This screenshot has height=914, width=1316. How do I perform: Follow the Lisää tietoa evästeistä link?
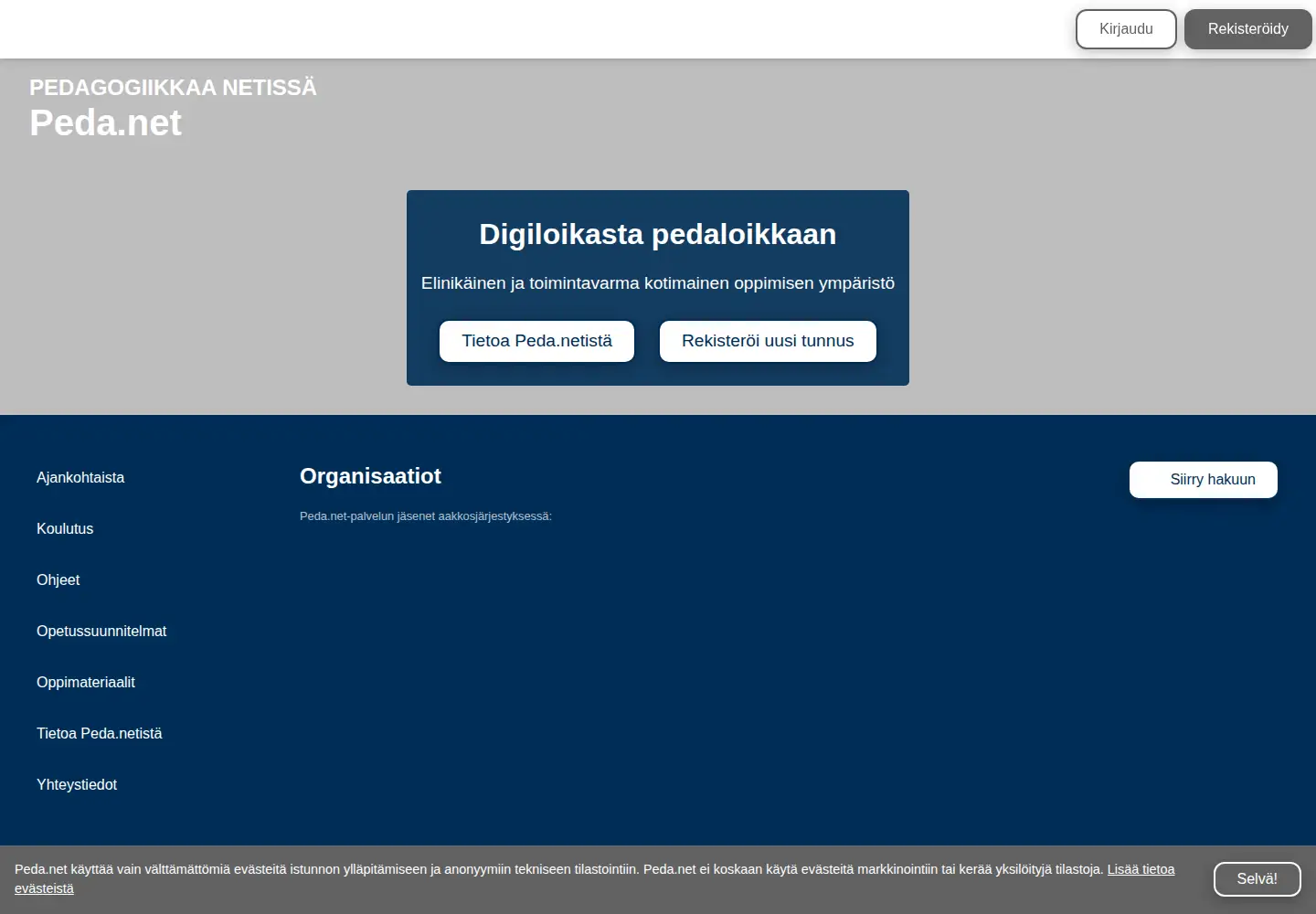pyautogui.click(x=1141, y=869)
